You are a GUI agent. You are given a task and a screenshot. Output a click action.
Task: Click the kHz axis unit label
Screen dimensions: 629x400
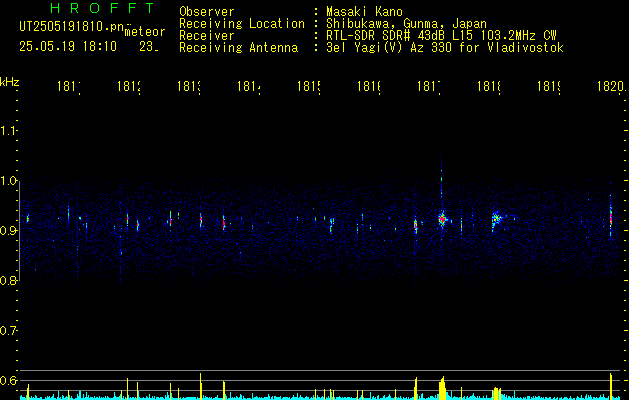9,82
